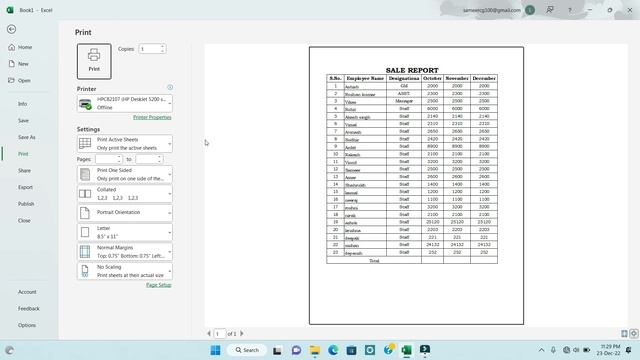Click the sale report page preview
This screenshot has width=640, height=360.
[x=416, y=186]
